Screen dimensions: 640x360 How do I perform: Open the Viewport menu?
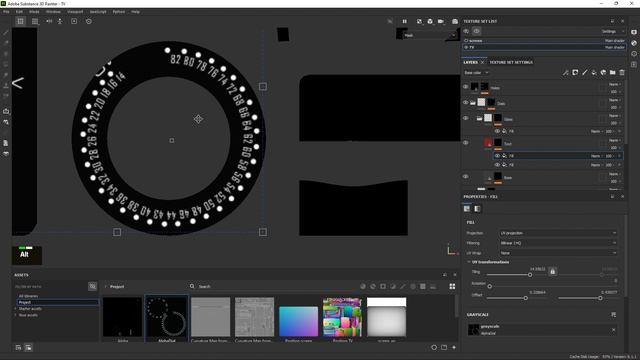(75, 12)
